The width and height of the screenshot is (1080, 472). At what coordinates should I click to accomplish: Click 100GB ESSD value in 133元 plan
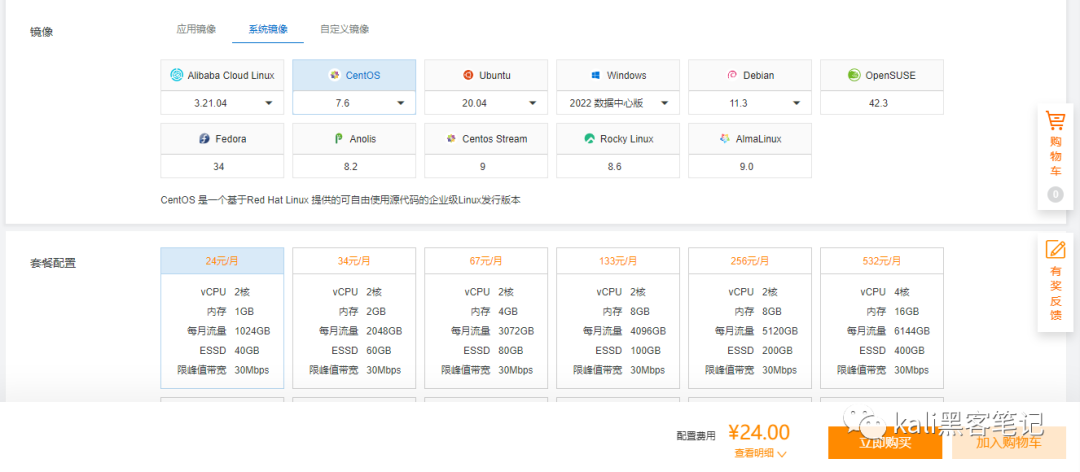point(645,350)
